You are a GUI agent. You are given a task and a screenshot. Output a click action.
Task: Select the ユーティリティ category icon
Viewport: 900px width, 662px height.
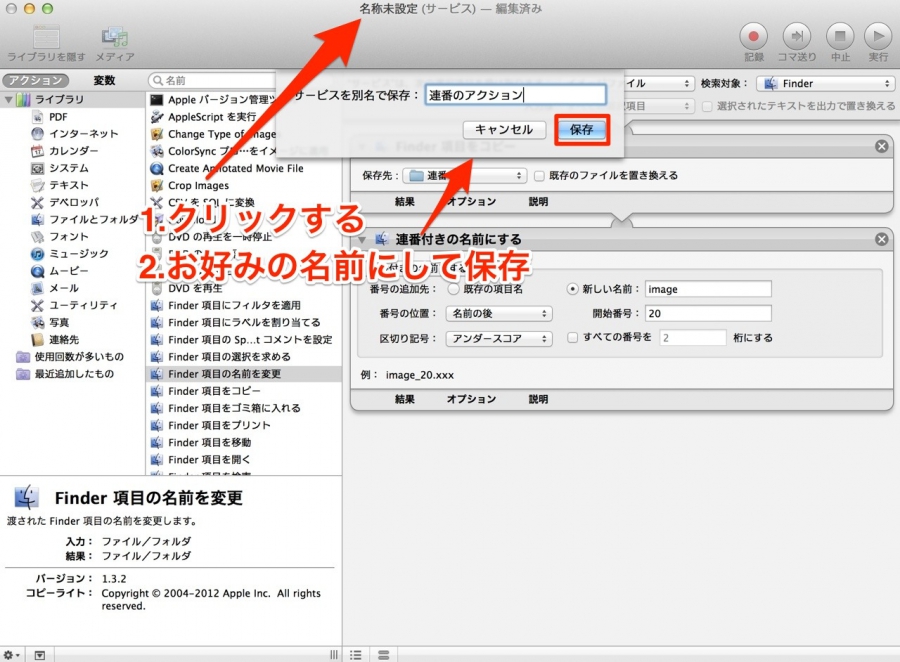37,305
